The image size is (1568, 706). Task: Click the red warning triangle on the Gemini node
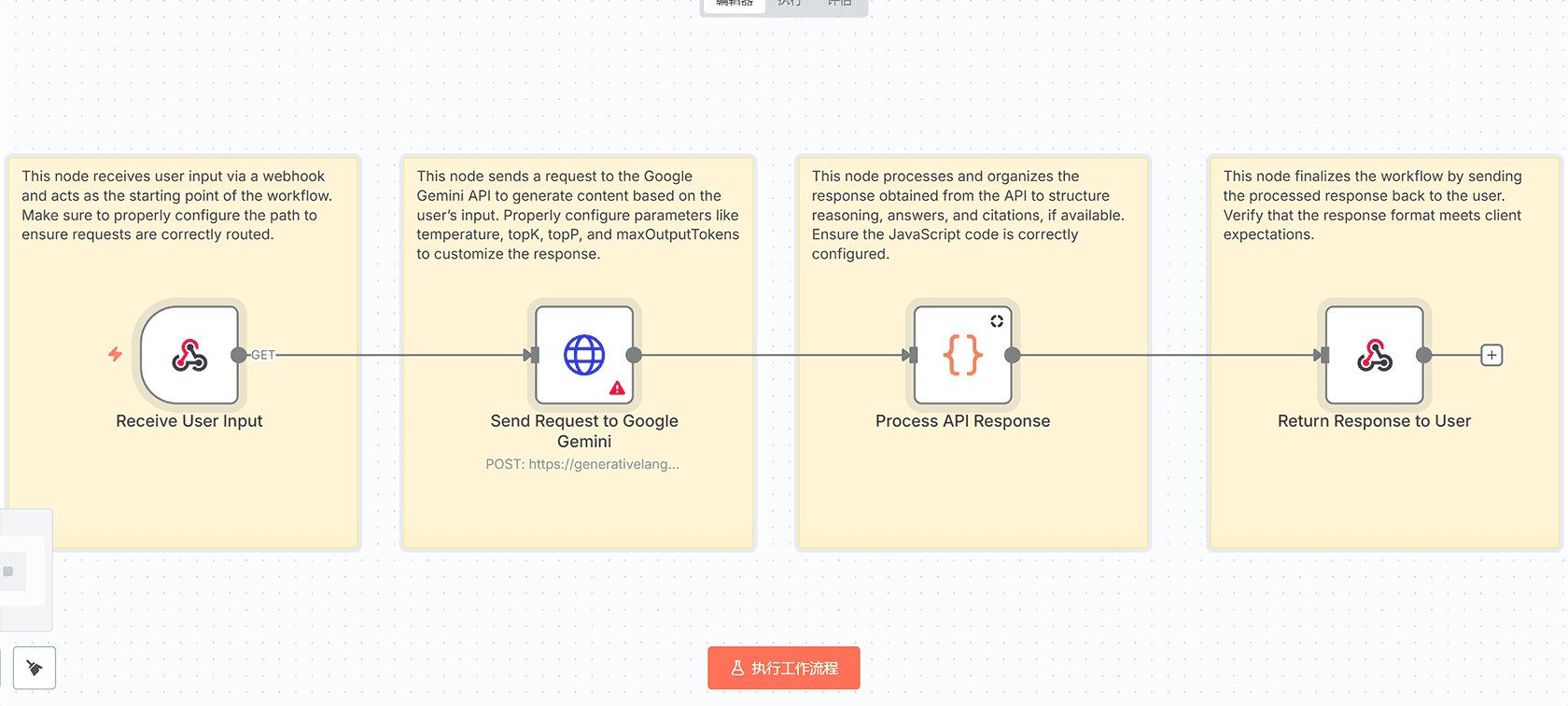617,388
